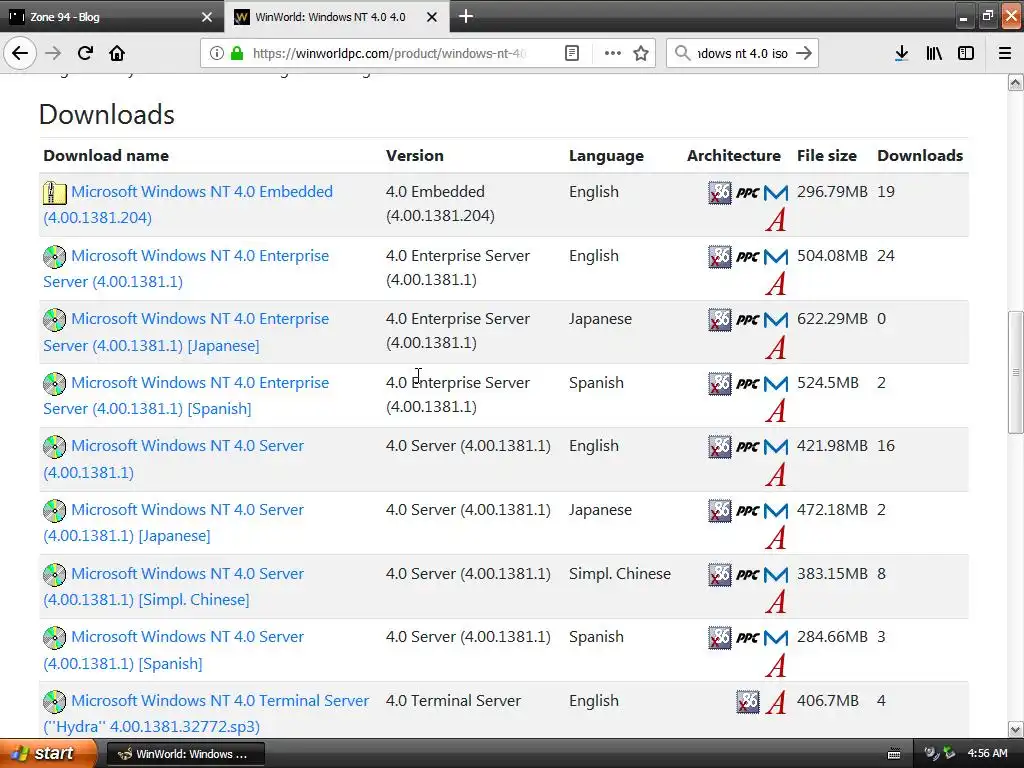1024x768 pixels.
Task: Open the Library menu
Action: click(x=934, y=53)
